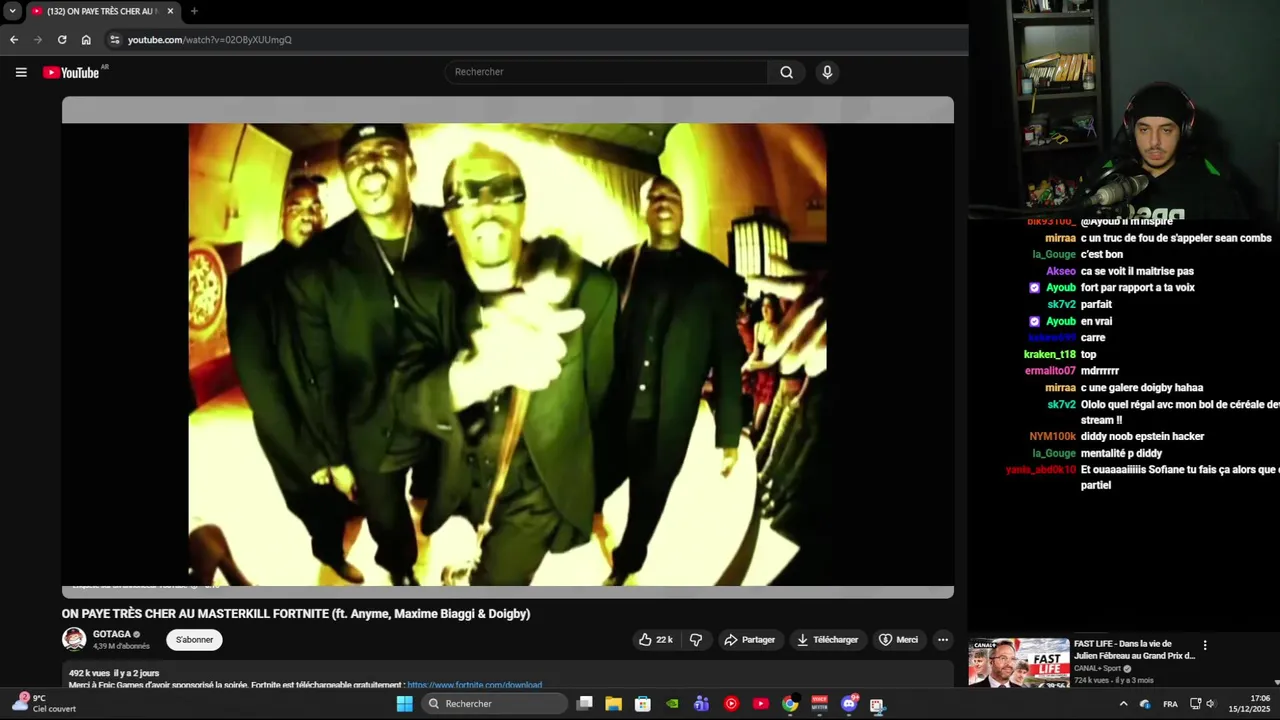This screenshot has height=720, width=1280.
Task: Expand the browser tab search dropdown
Action: [x=12, y=11]
